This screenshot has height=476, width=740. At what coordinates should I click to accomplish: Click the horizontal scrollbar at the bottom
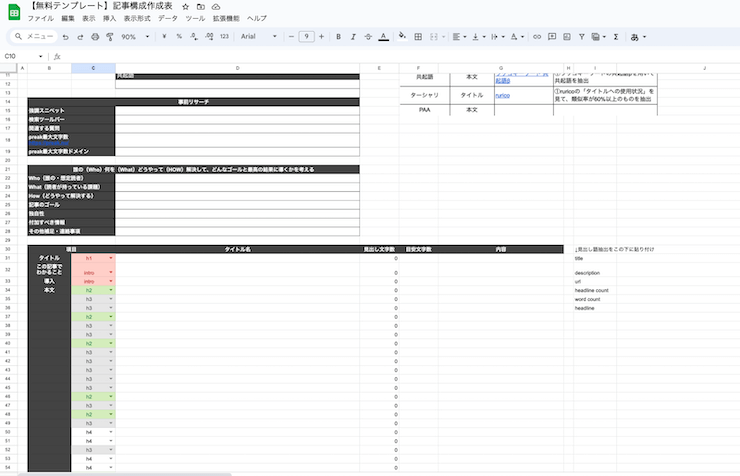[x=124, y=474]
